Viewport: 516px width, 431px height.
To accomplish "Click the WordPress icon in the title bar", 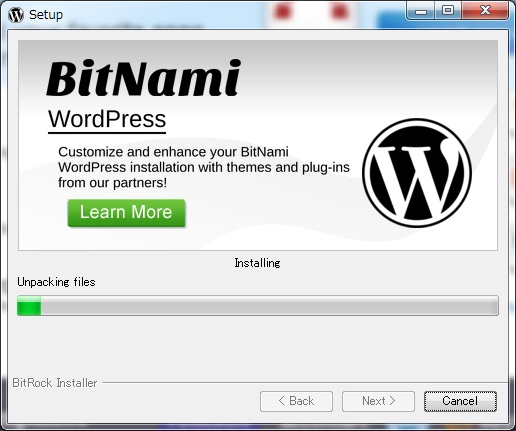I will click(x=16, y=15).
